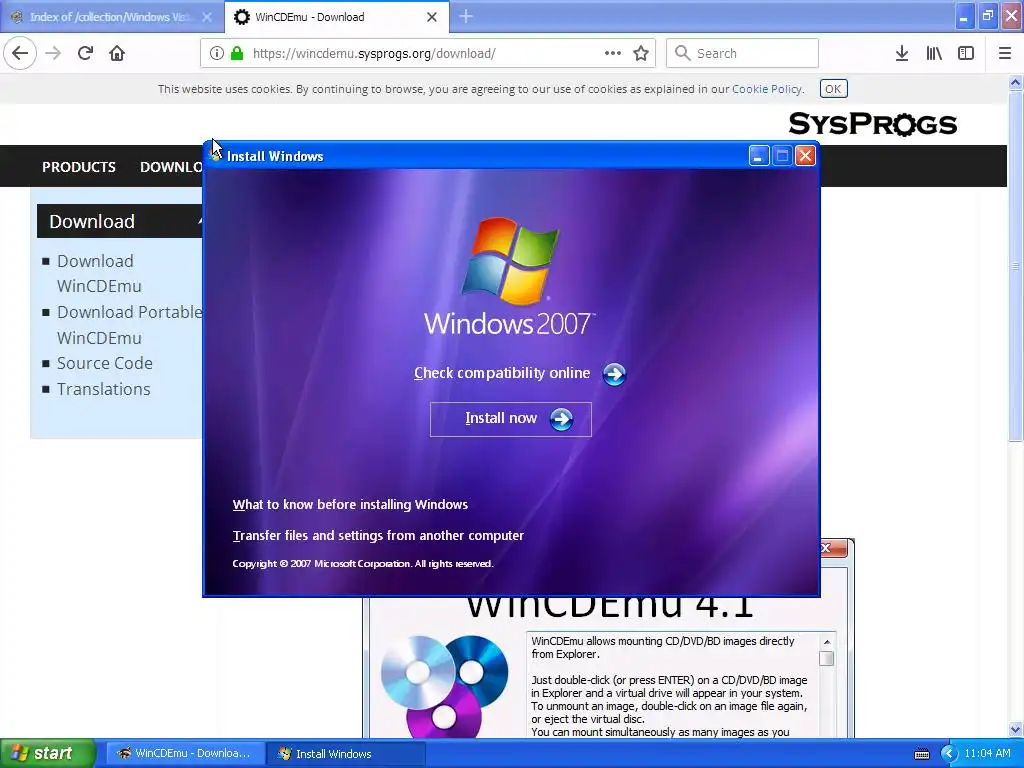Screen dimensions: 1024x768
Task: Open the Downloads arrow in toolbar
Action: click(902, 53)
